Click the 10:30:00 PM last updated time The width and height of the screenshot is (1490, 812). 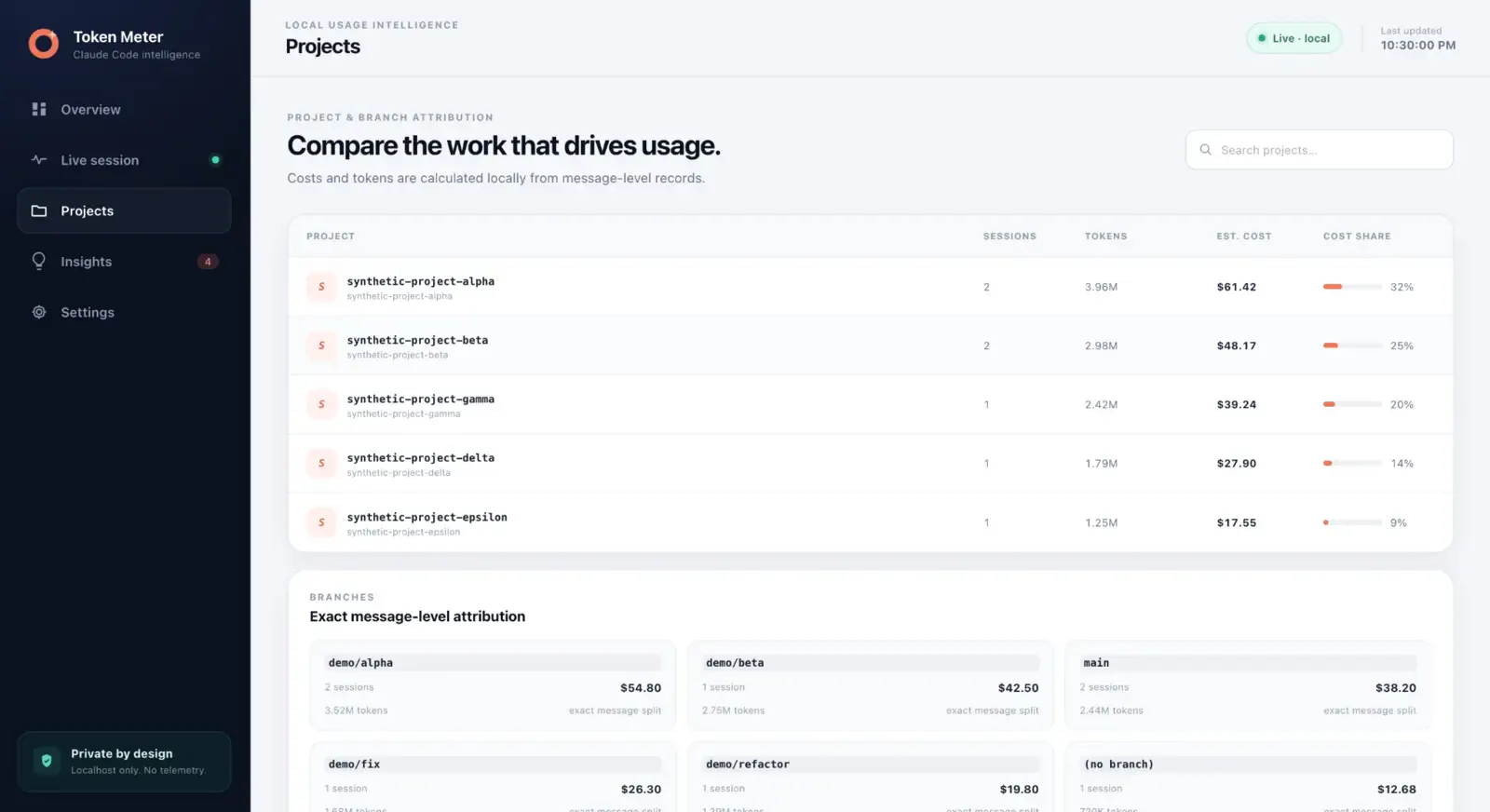click(1417, 45)
